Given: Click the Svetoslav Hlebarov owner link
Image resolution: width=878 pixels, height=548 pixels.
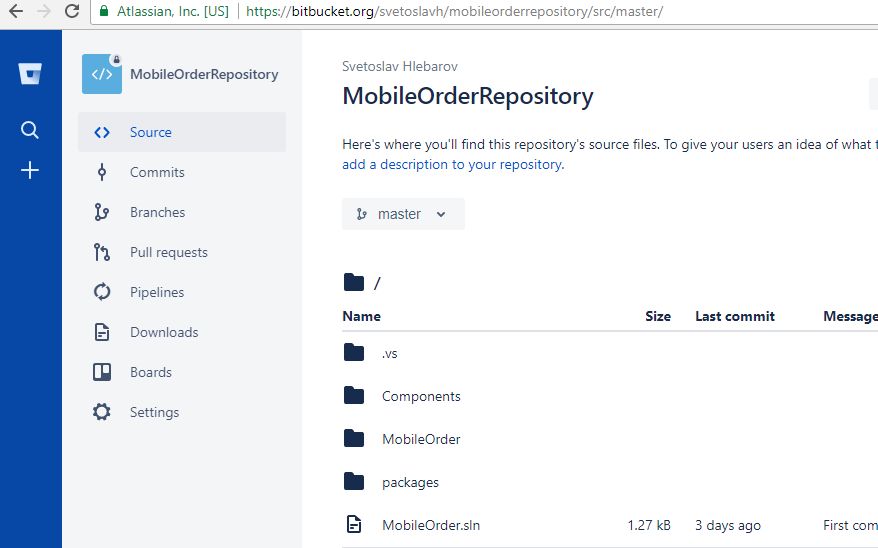Looking at the screenshot, I should point(400,66).
